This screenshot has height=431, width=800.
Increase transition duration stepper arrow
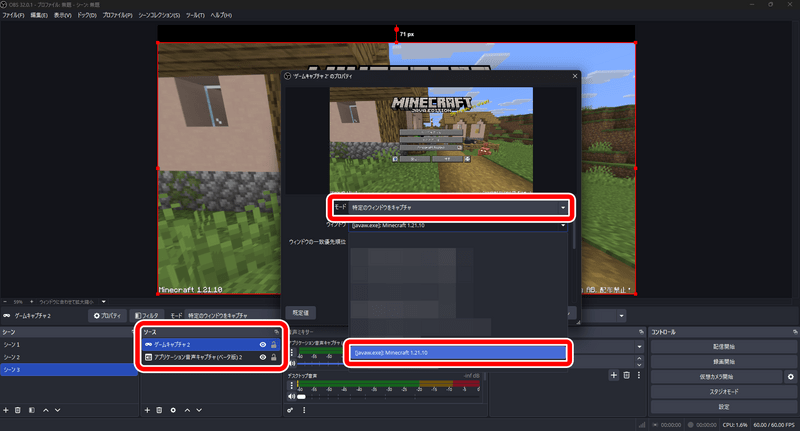pyautogui.click(x=640, y=359)
